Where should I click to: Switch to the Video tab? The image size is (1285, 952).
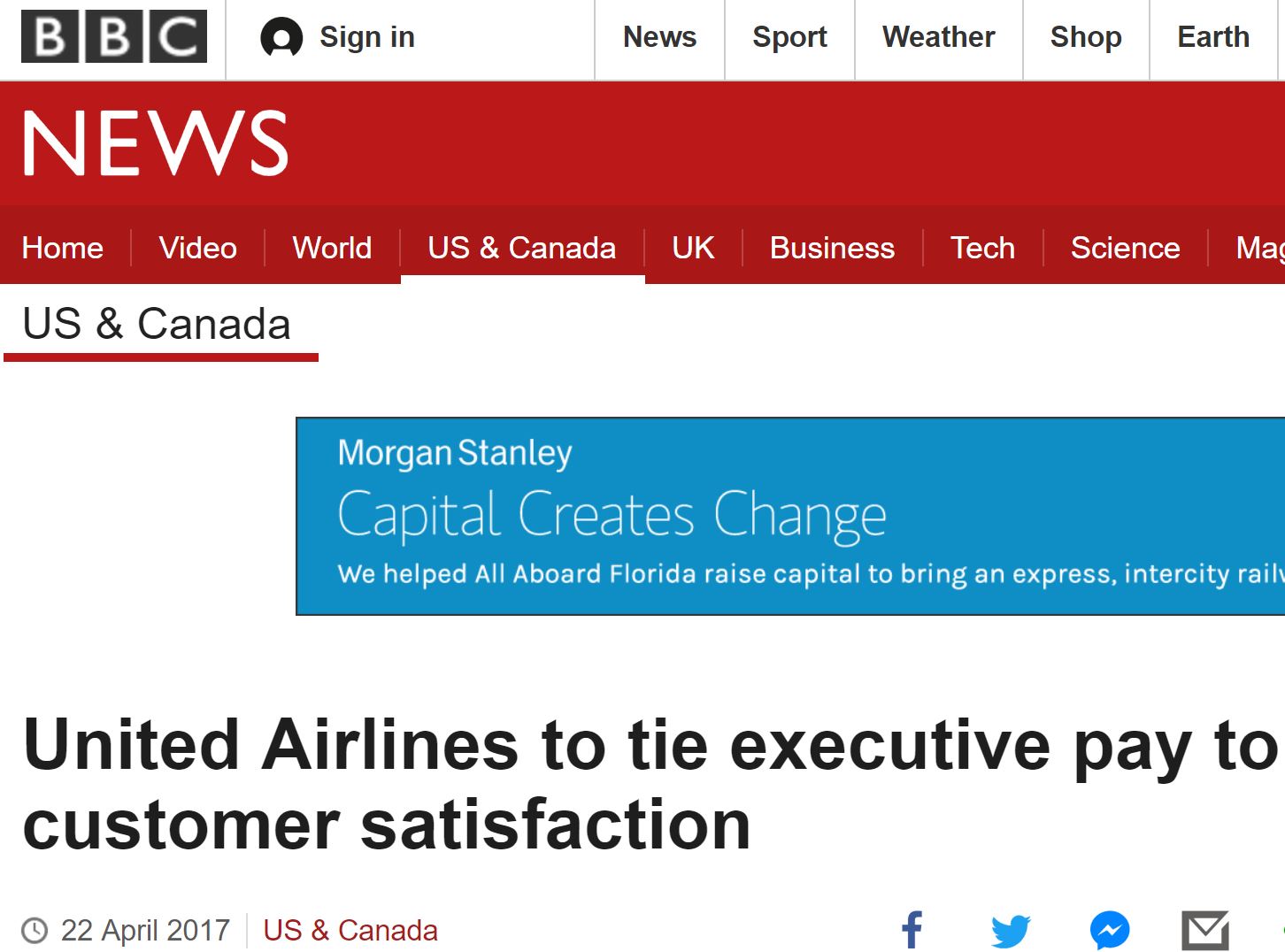198,248
